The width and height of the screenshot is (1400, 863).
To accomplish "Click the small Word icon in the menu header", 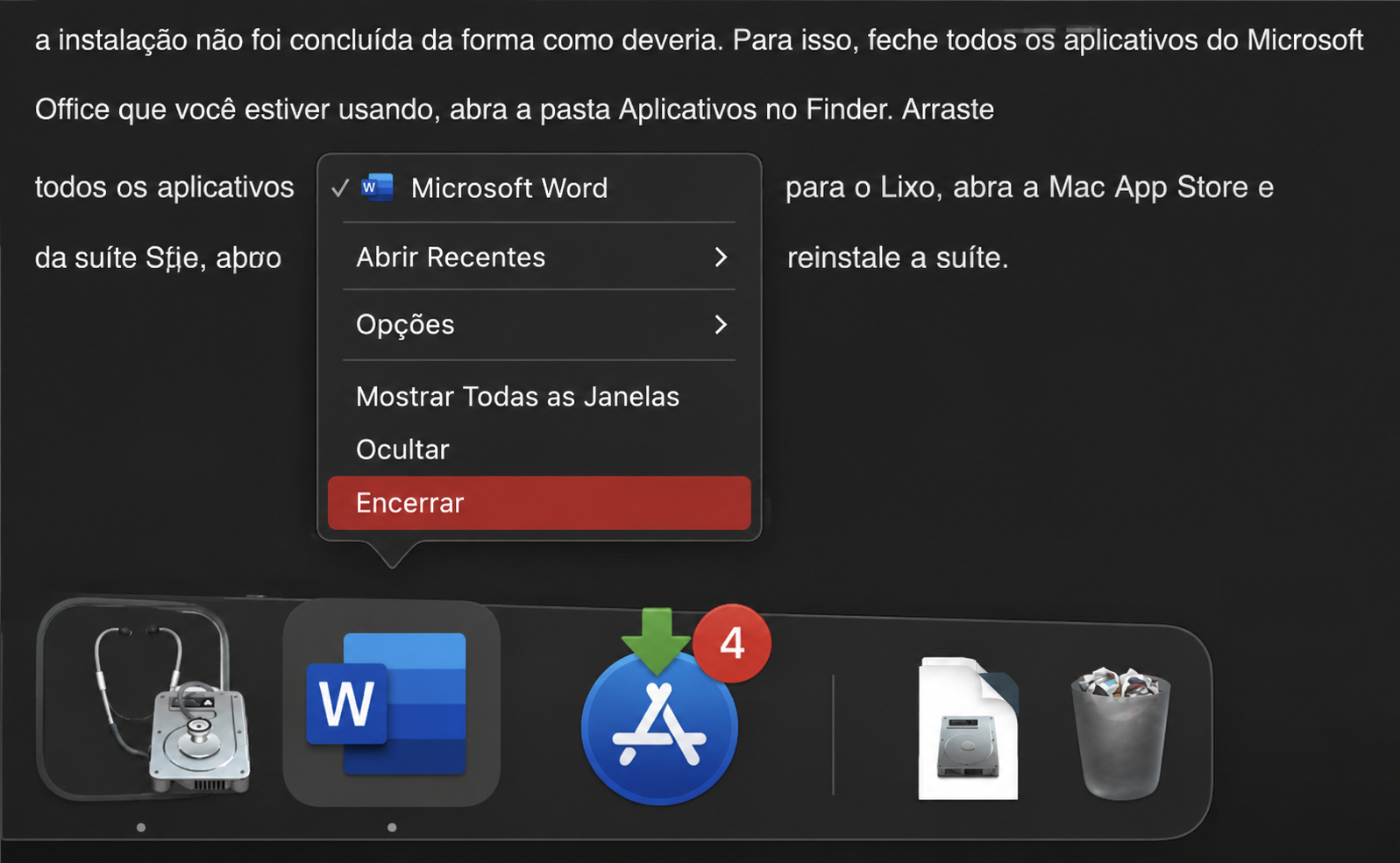I will (x=377, y=187).
